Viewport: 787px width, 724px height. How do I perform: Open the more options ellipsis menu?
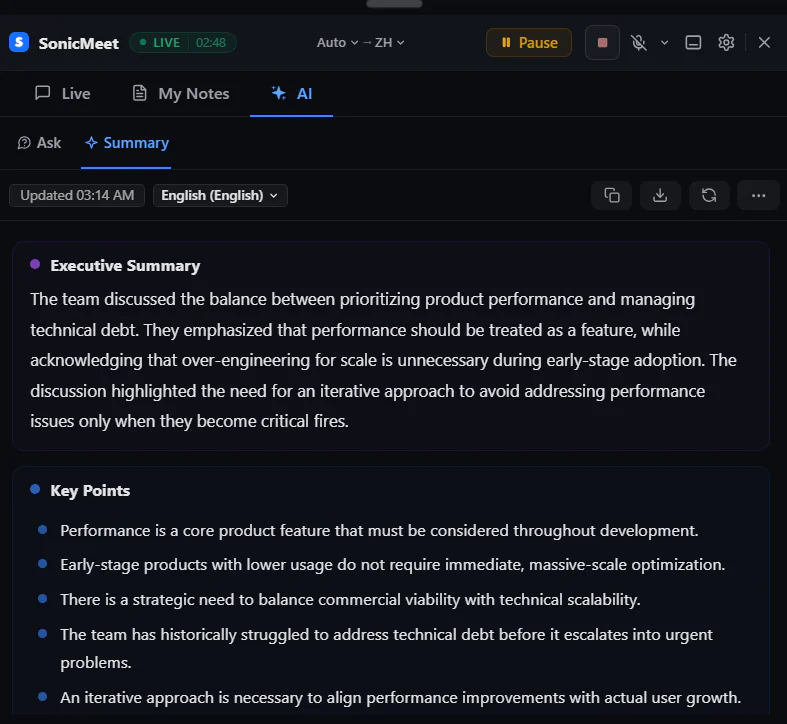(758, 195)
